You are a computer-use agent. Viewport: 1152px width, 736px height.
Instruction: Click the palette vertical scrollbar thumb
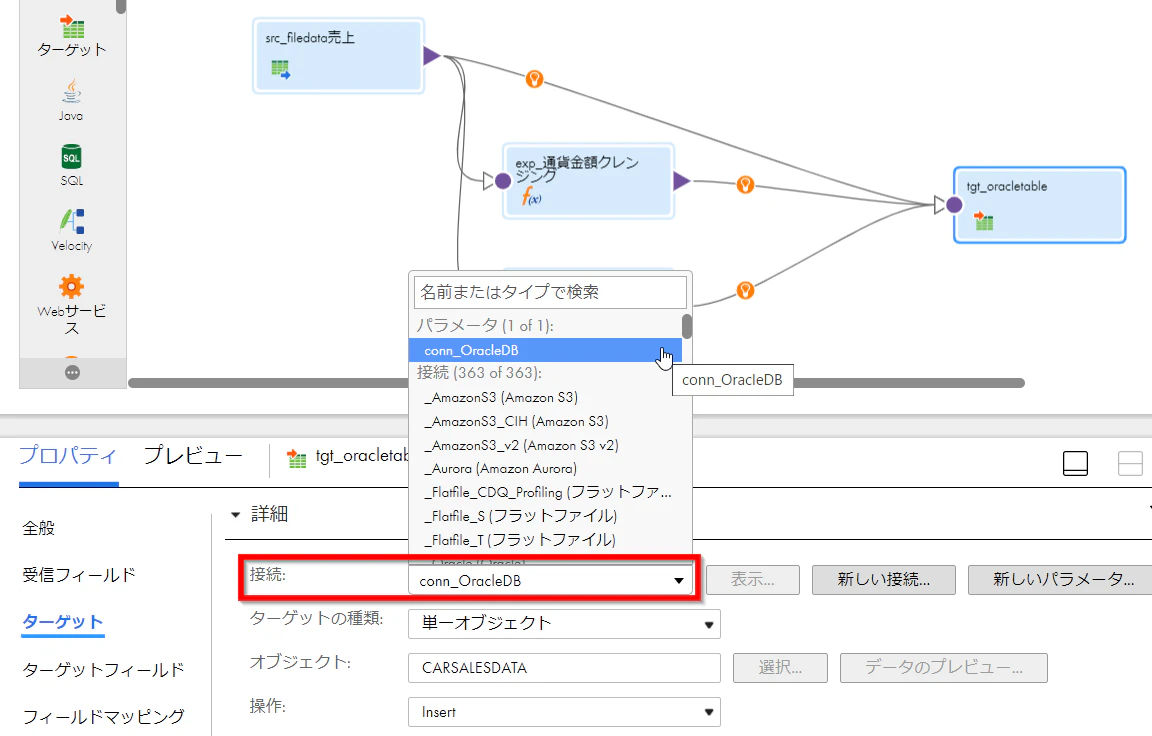tap(121, 6)
